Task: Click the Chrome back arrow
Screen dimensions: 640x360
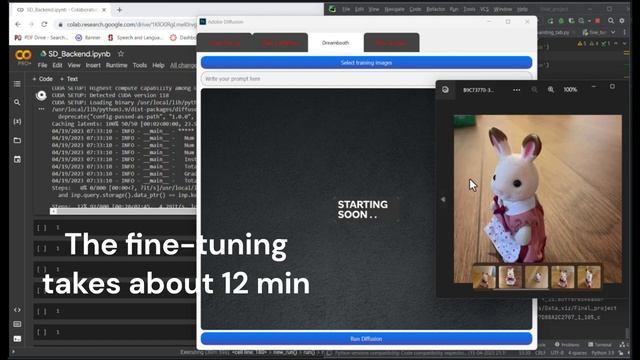Action: pos(18,24)
